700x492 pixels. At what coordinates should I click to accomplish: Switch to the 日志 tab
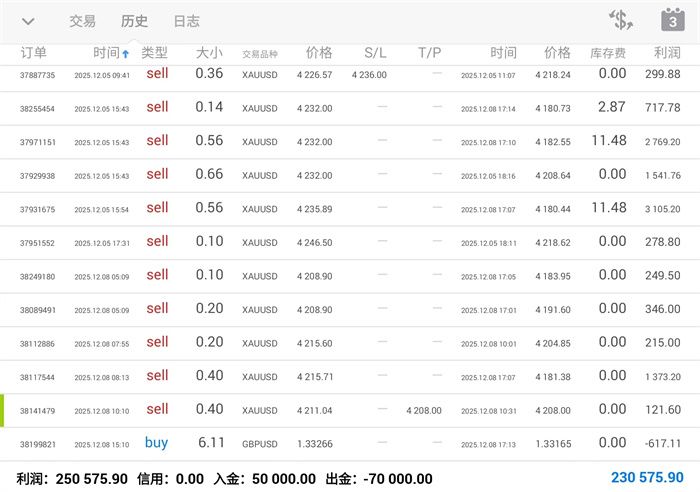(x=187, y=21)
